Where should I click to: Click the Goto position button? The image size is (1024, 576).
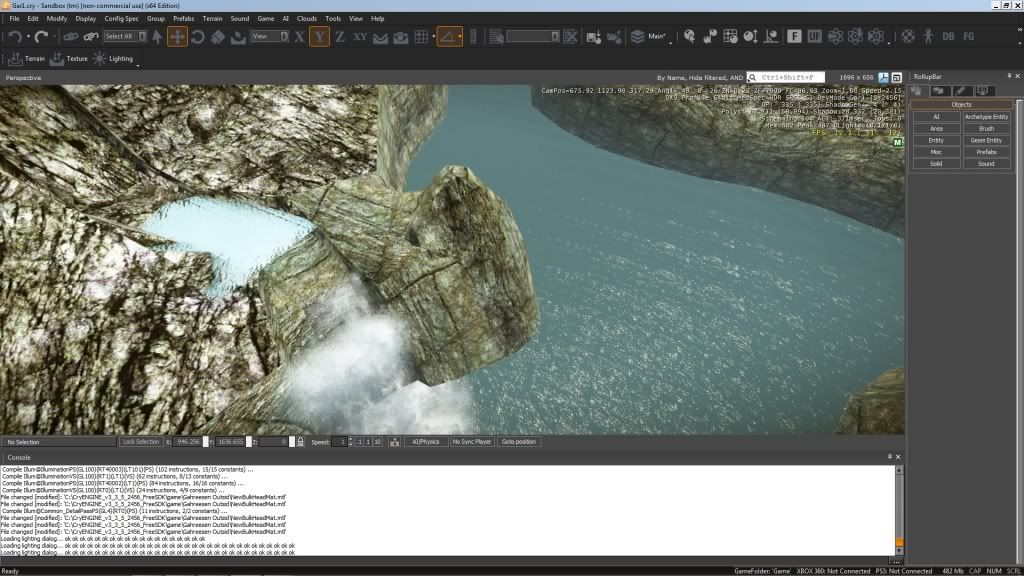(519, 442)
